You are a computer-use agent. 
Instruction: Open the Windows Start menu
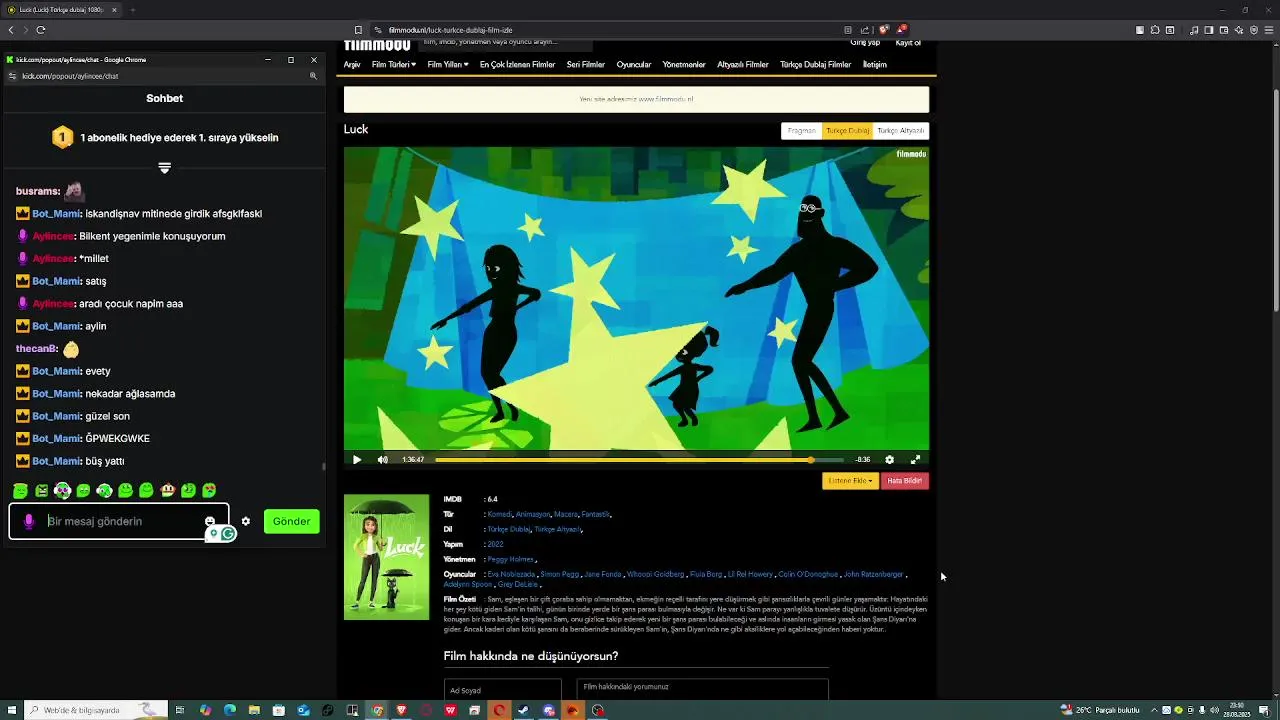click(11, 710)
